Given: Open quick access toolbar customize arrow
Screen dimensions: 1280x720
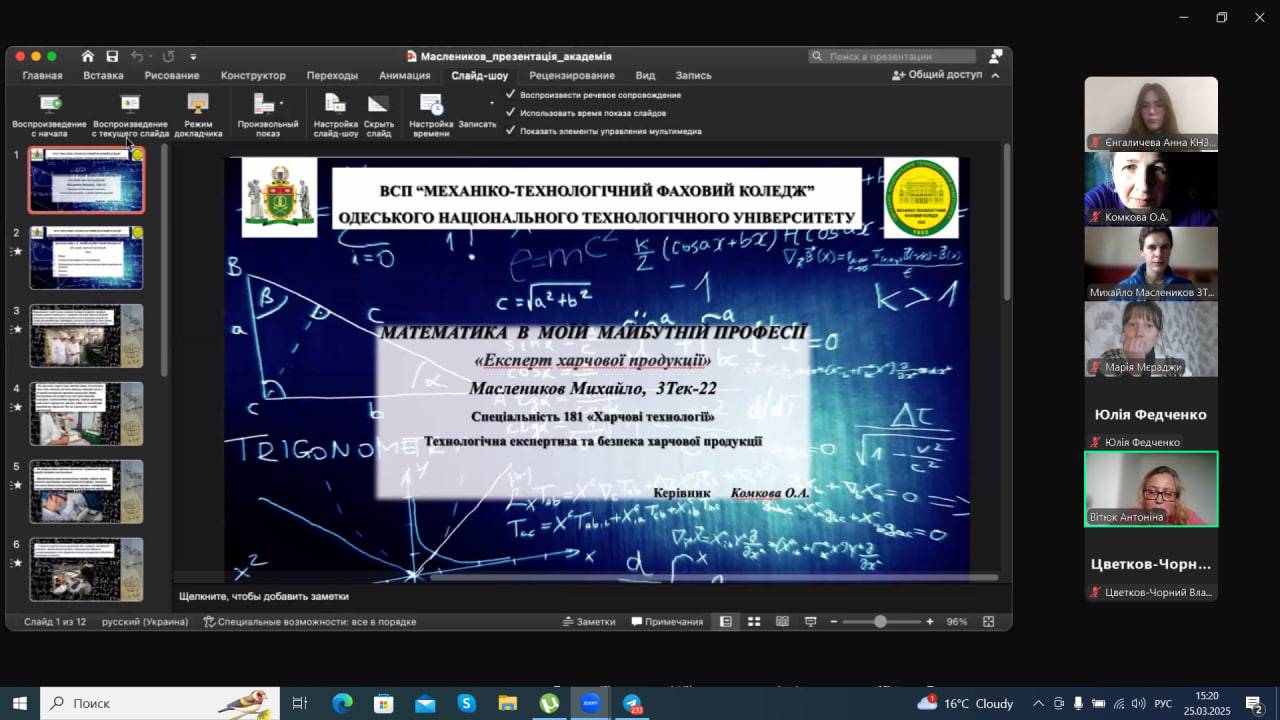Looking at the screenshot, I should (x=193, y=57).
